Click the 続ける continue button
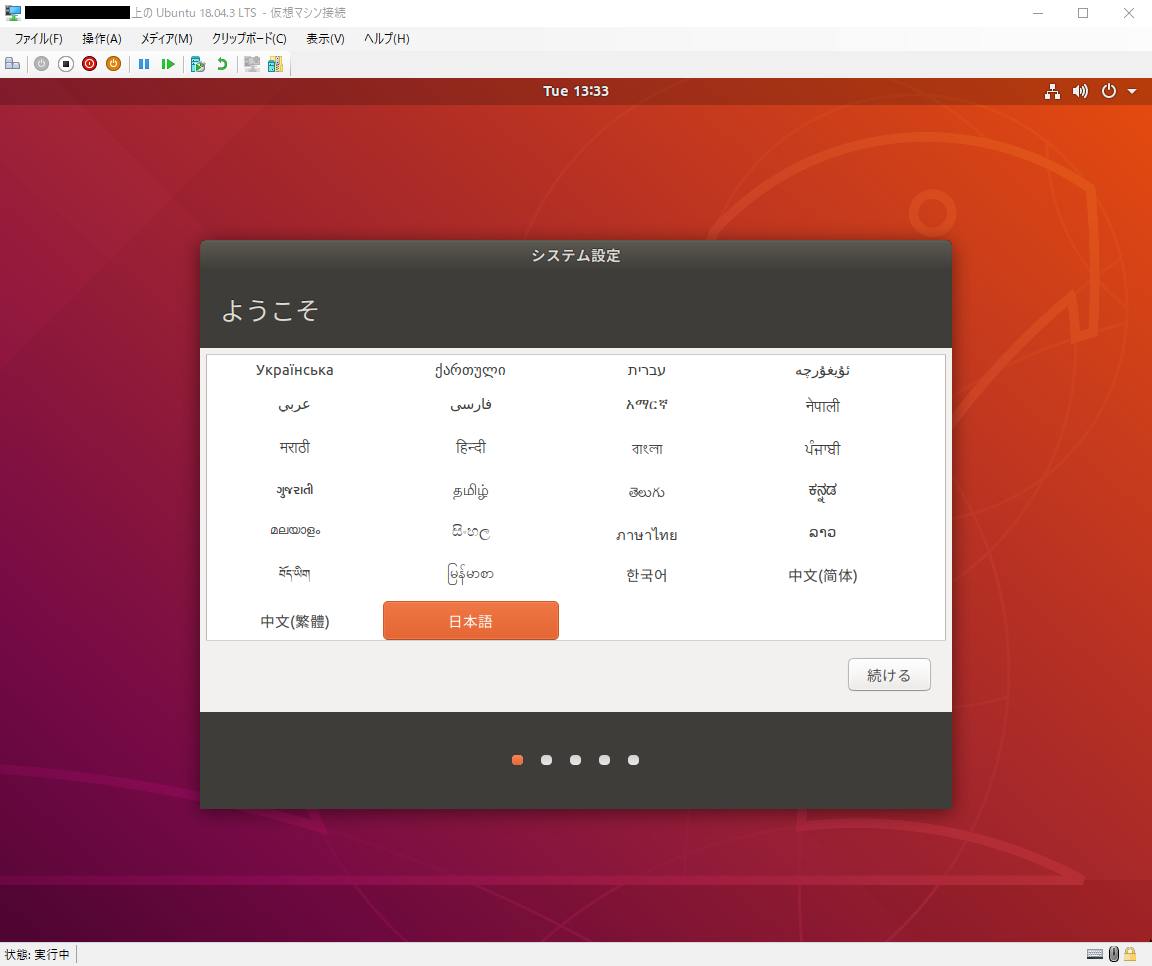 pos(889,674)
